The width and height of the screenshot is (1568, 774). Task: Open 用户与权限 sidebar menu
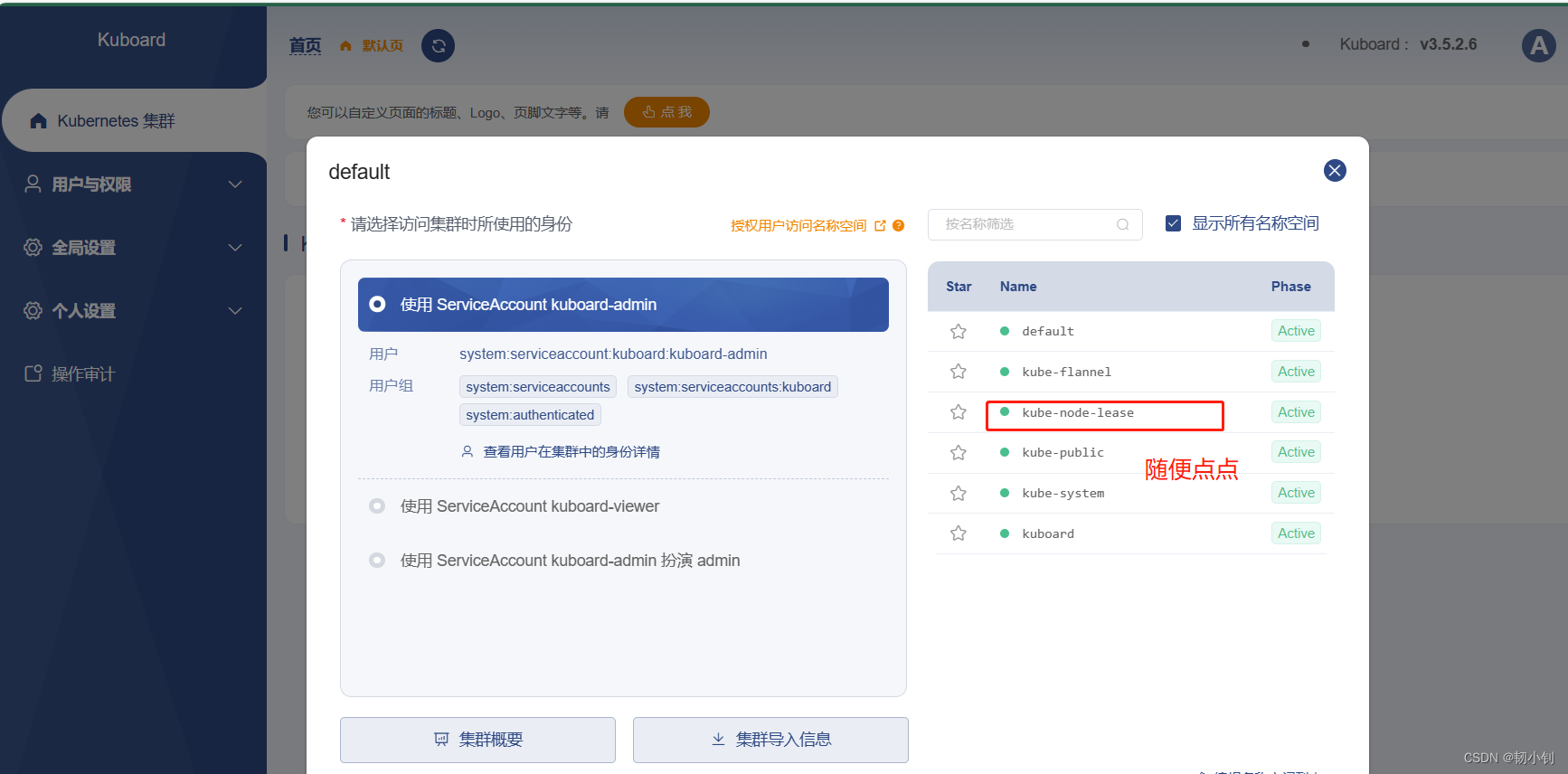click(x=133, y=184)
